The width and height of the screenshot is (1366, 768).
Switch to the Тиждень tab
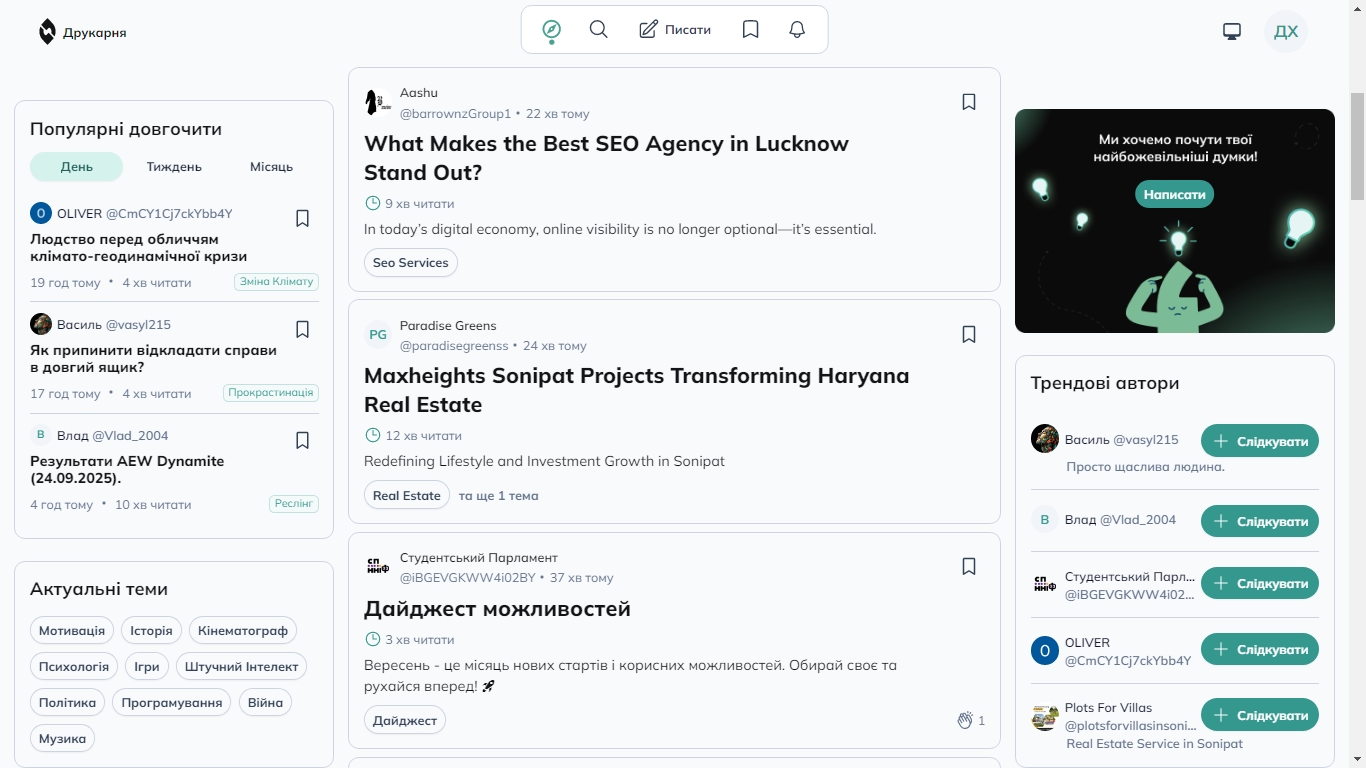click(174, 167)
